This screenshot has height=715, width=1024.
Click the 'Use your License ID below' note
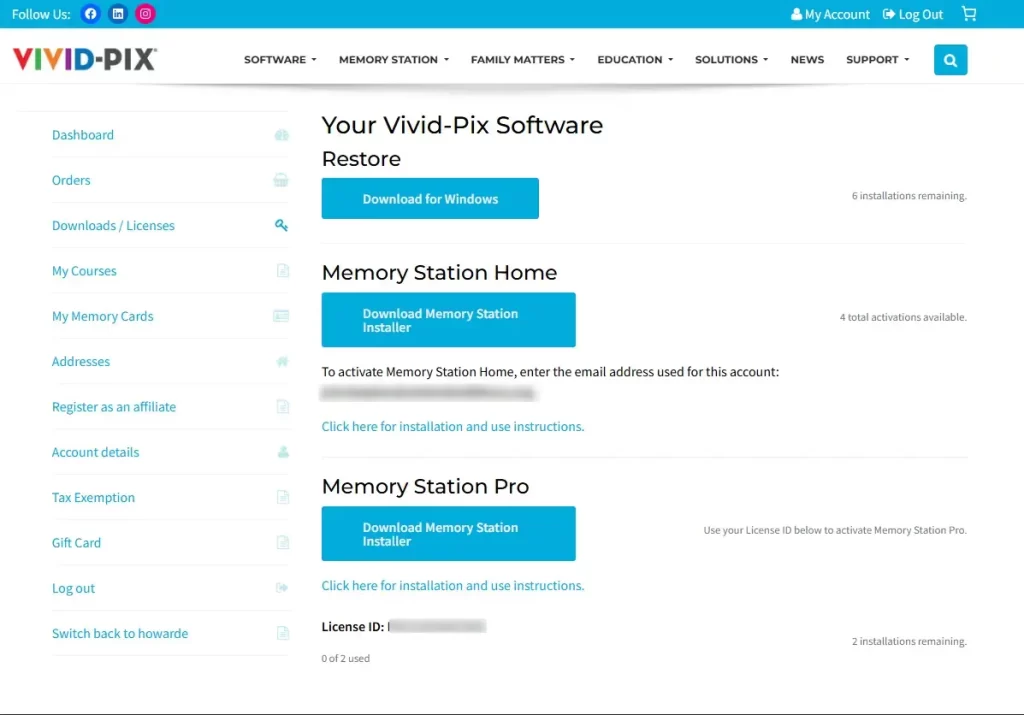click(x=835, y=530)
